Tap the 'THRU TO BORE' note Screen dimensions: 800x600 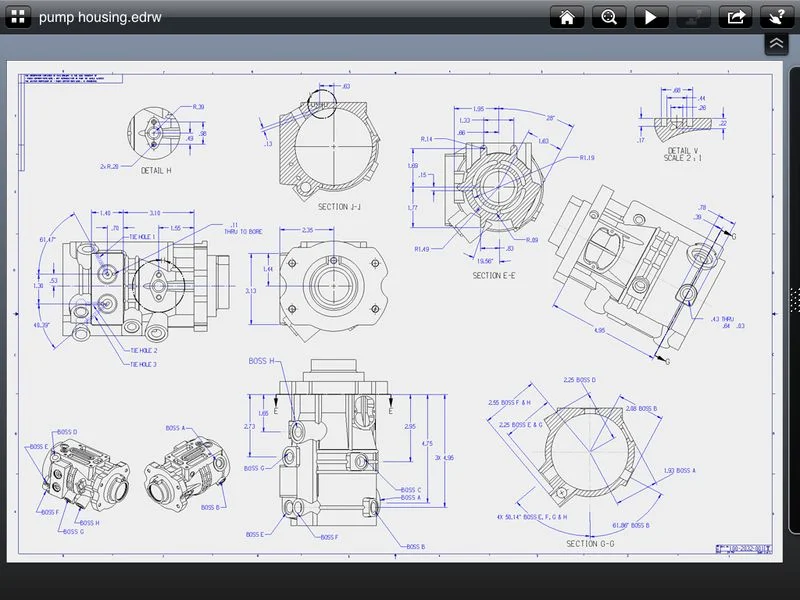[x=243, y=232]
